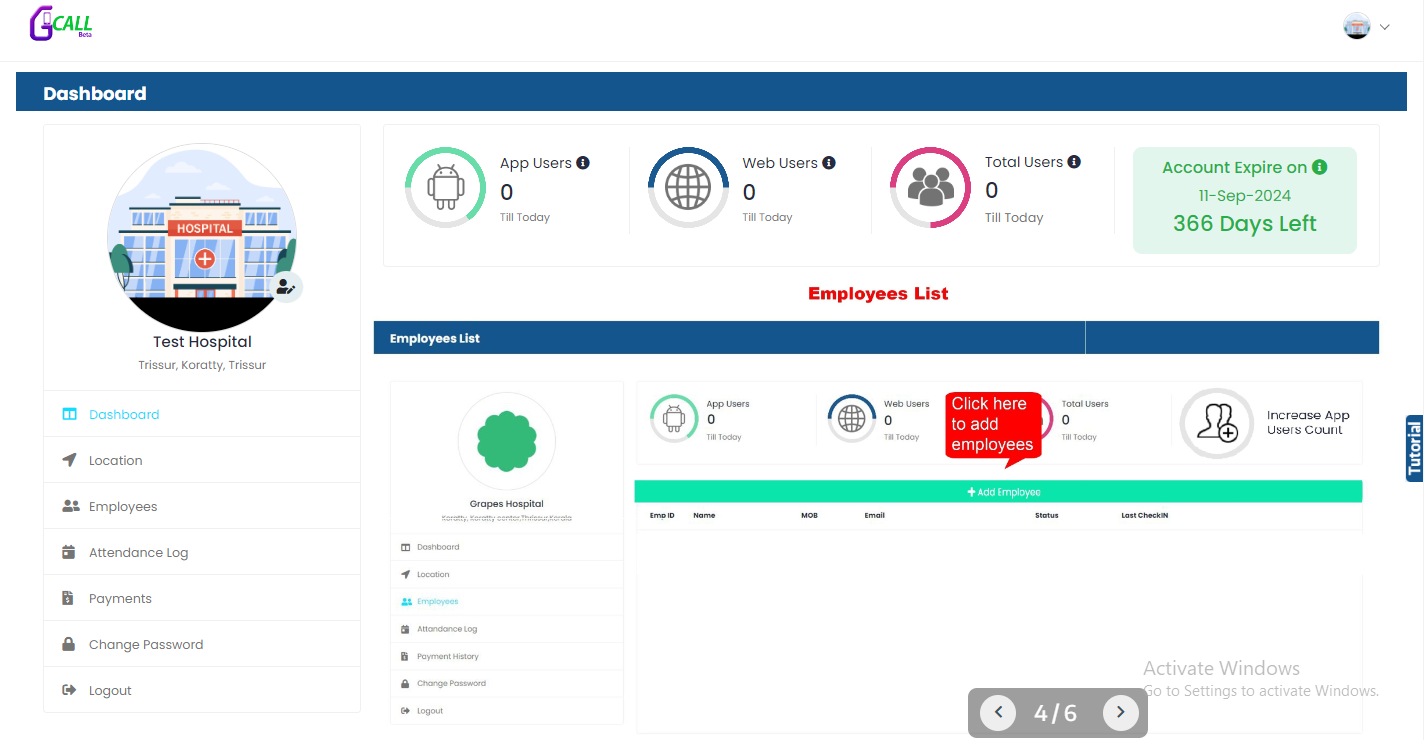1424x740 pixels.
Task: Click the Total Users group icon
Action: [x=930, y=187]
